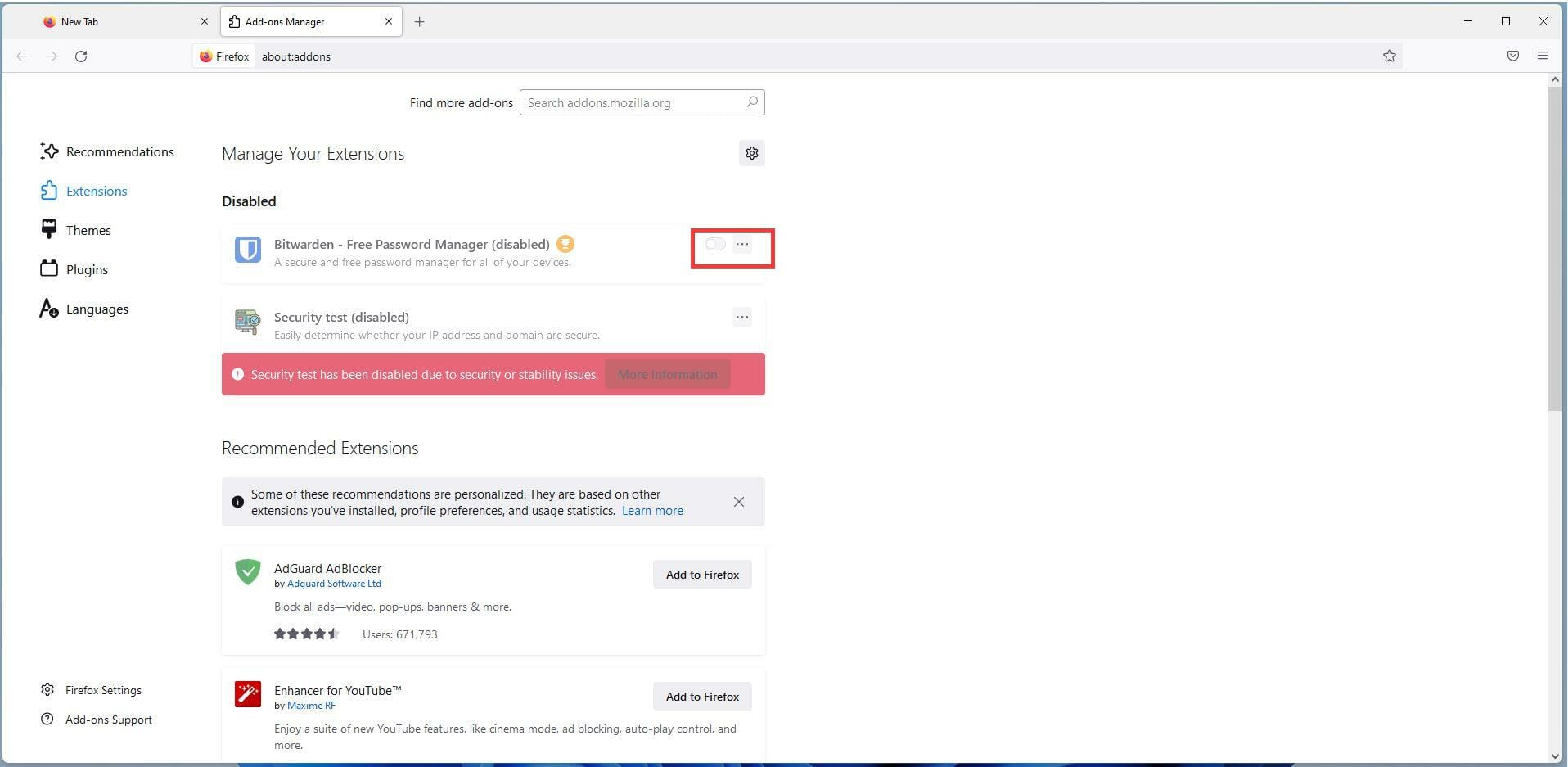Open the Firefox hamburger application menu
Viewport: 1568px width, 767px height.
click(1543, 56)
